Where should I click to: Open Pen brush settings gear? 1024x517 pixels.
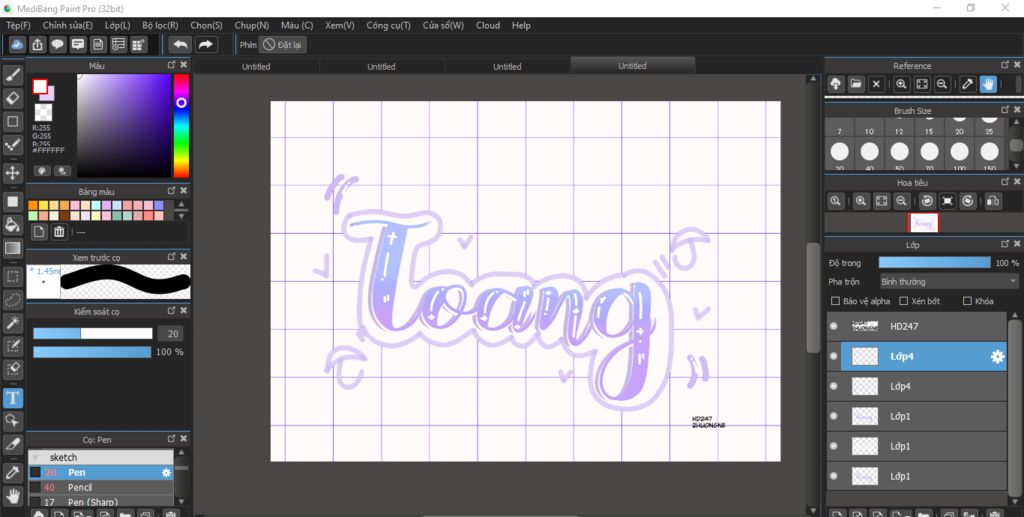coord(167,473)
